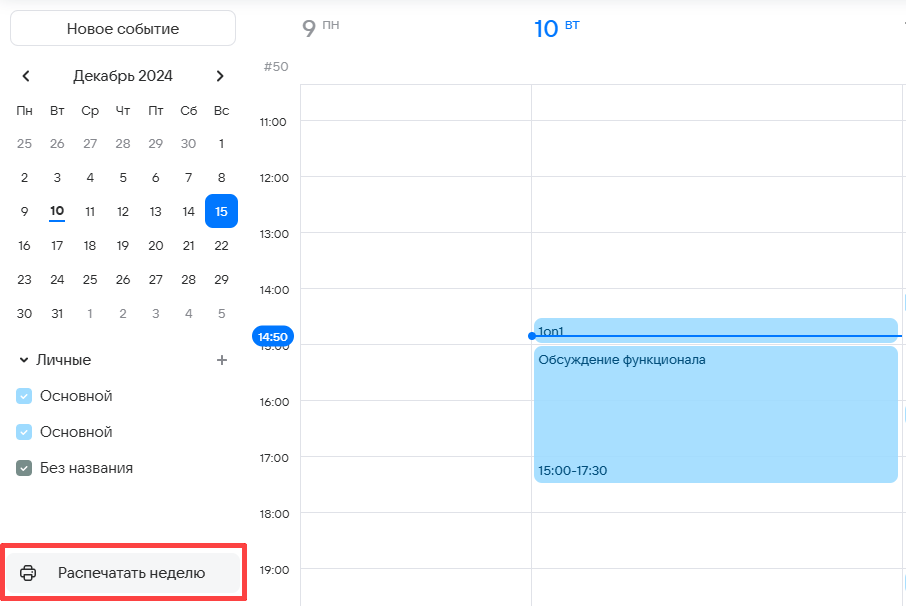Select December 31 in mini calendar

click(57, 313)
